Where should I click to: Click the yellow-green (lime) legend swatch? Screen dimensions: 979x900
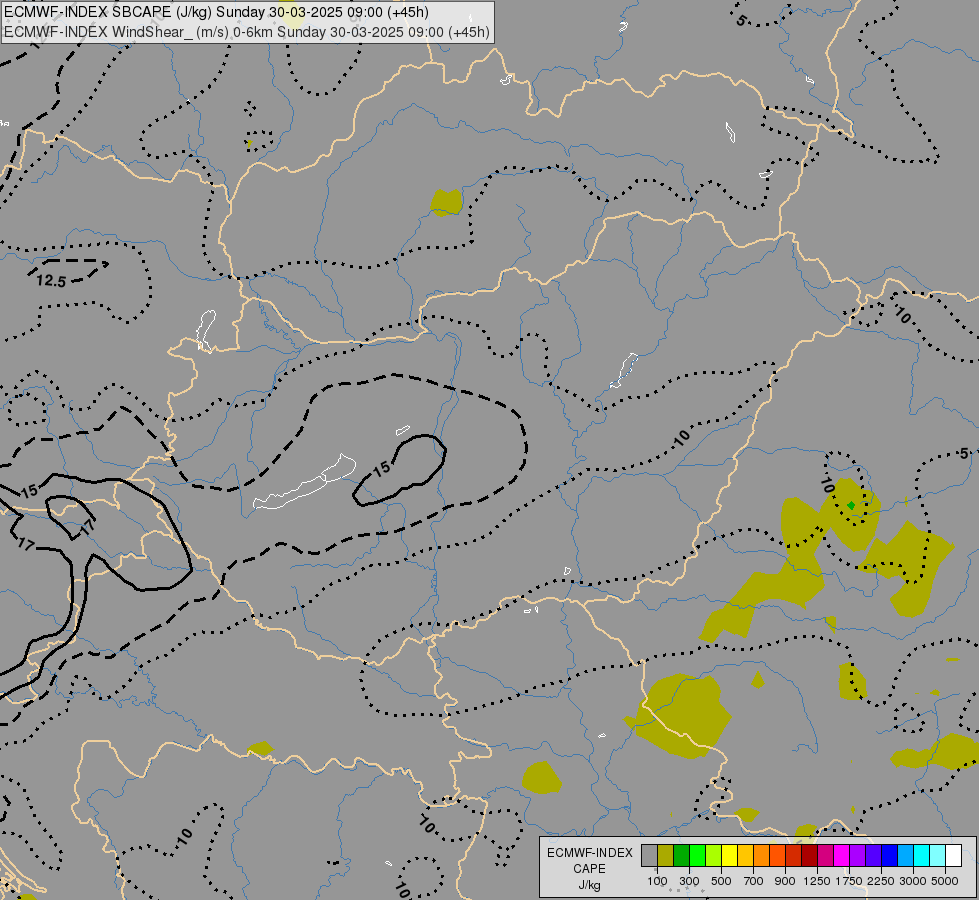tap(714, 855)
